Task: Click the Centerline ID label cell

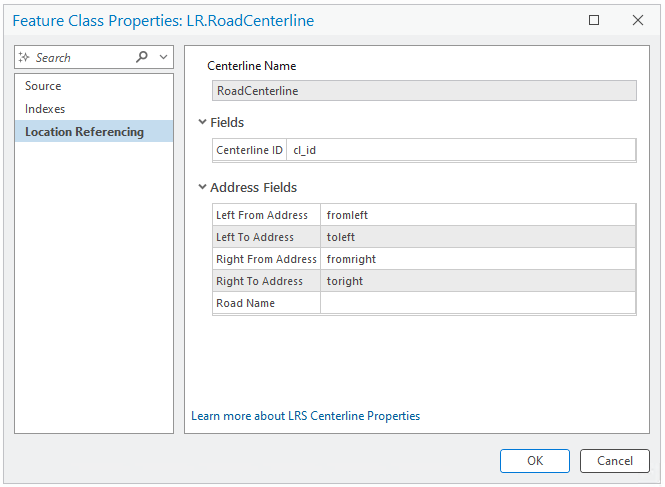Action: [x=249, y=150]
